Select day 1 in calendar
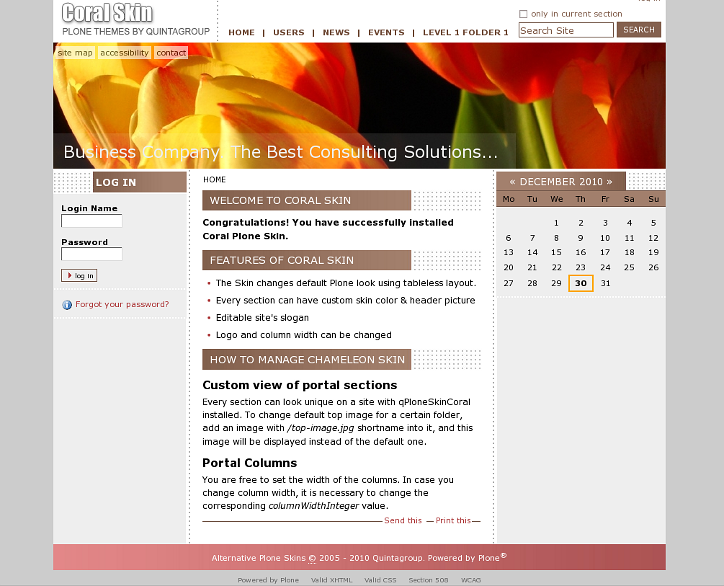Viewport: 724px width, 586px height. pos(556,223)
